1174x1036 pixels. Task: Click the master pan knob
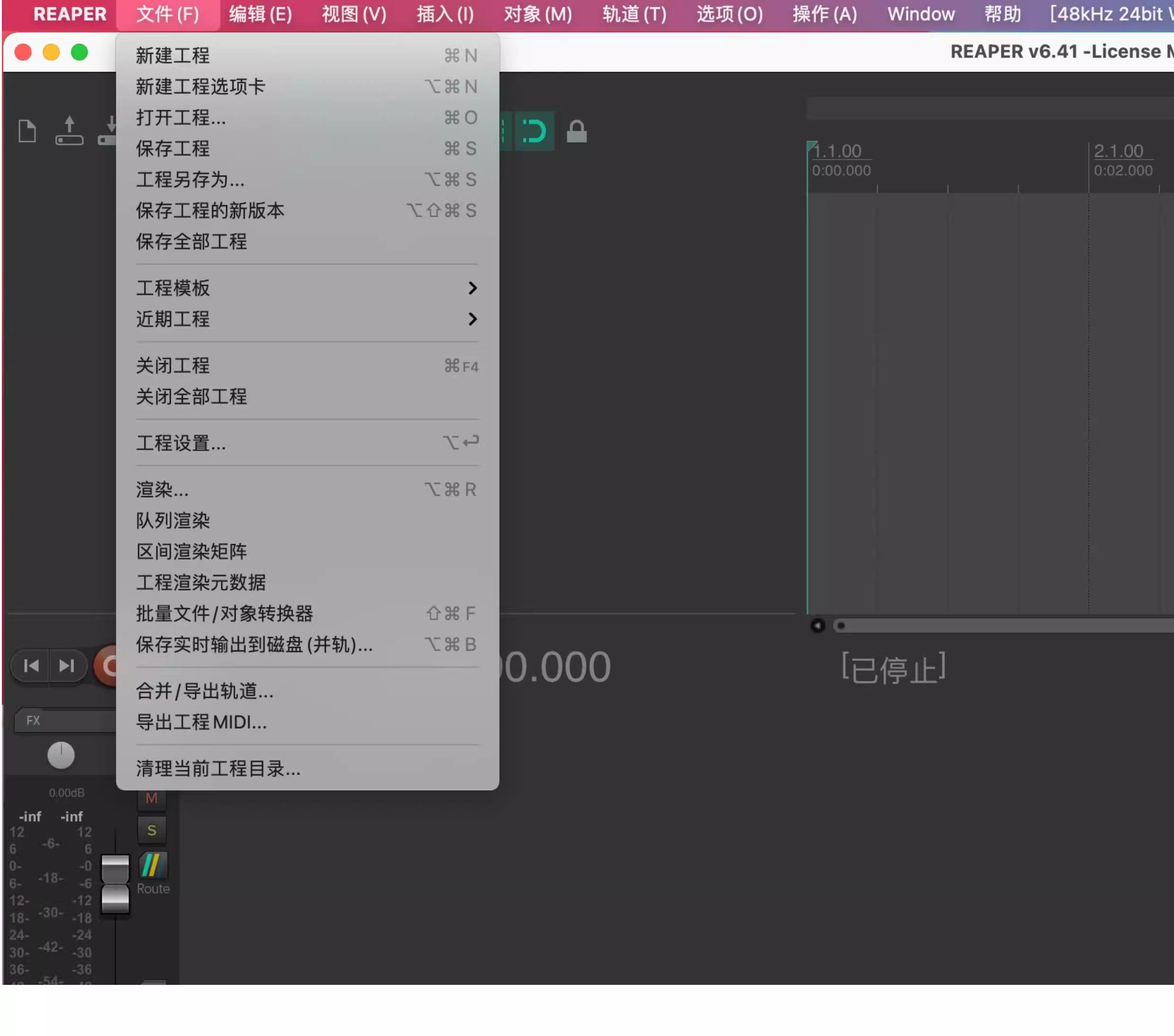pyautogui.click(x=61, y=756)
